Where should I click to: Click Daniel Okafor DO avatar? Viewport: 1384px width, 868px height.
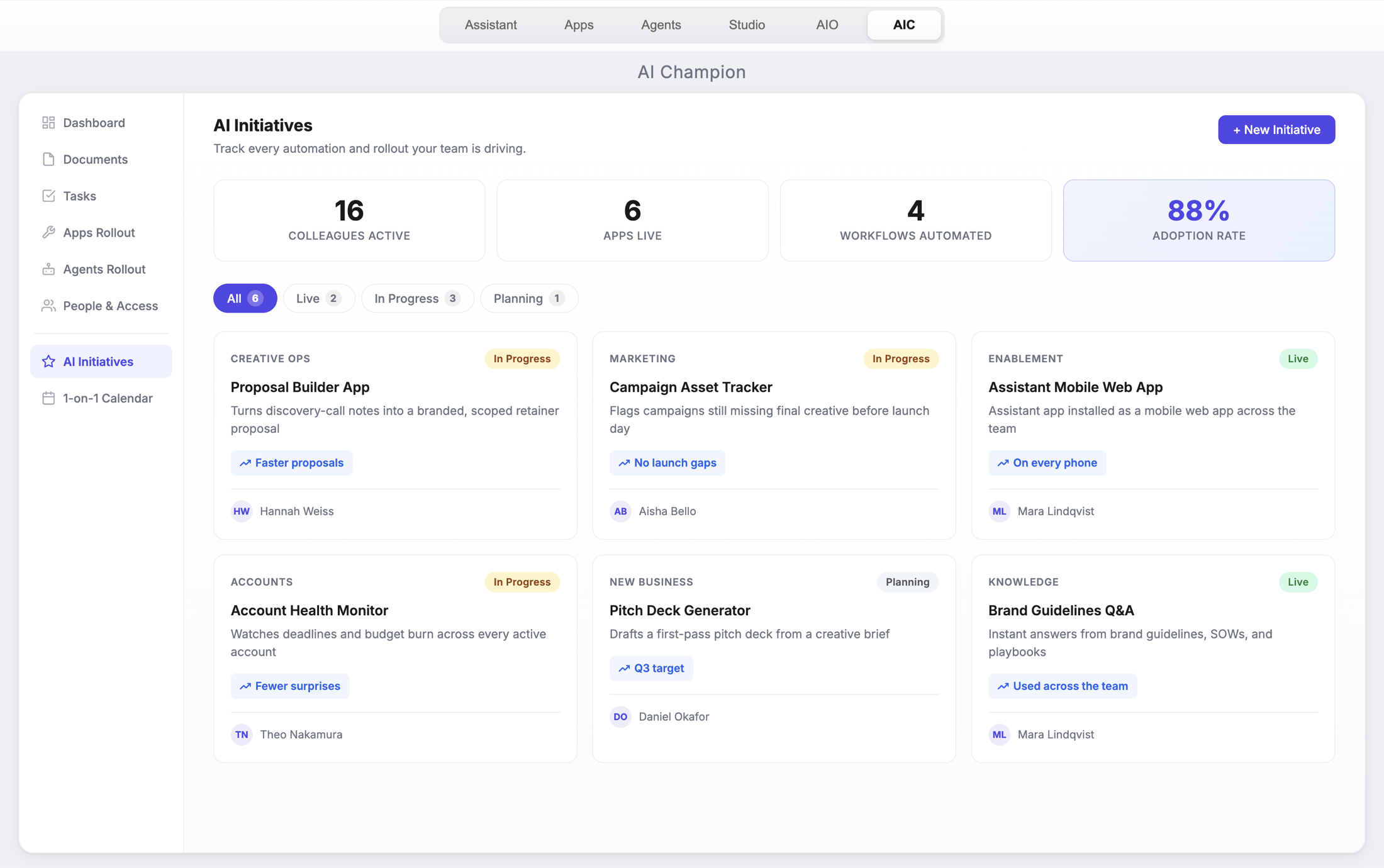tap(620, 717)
